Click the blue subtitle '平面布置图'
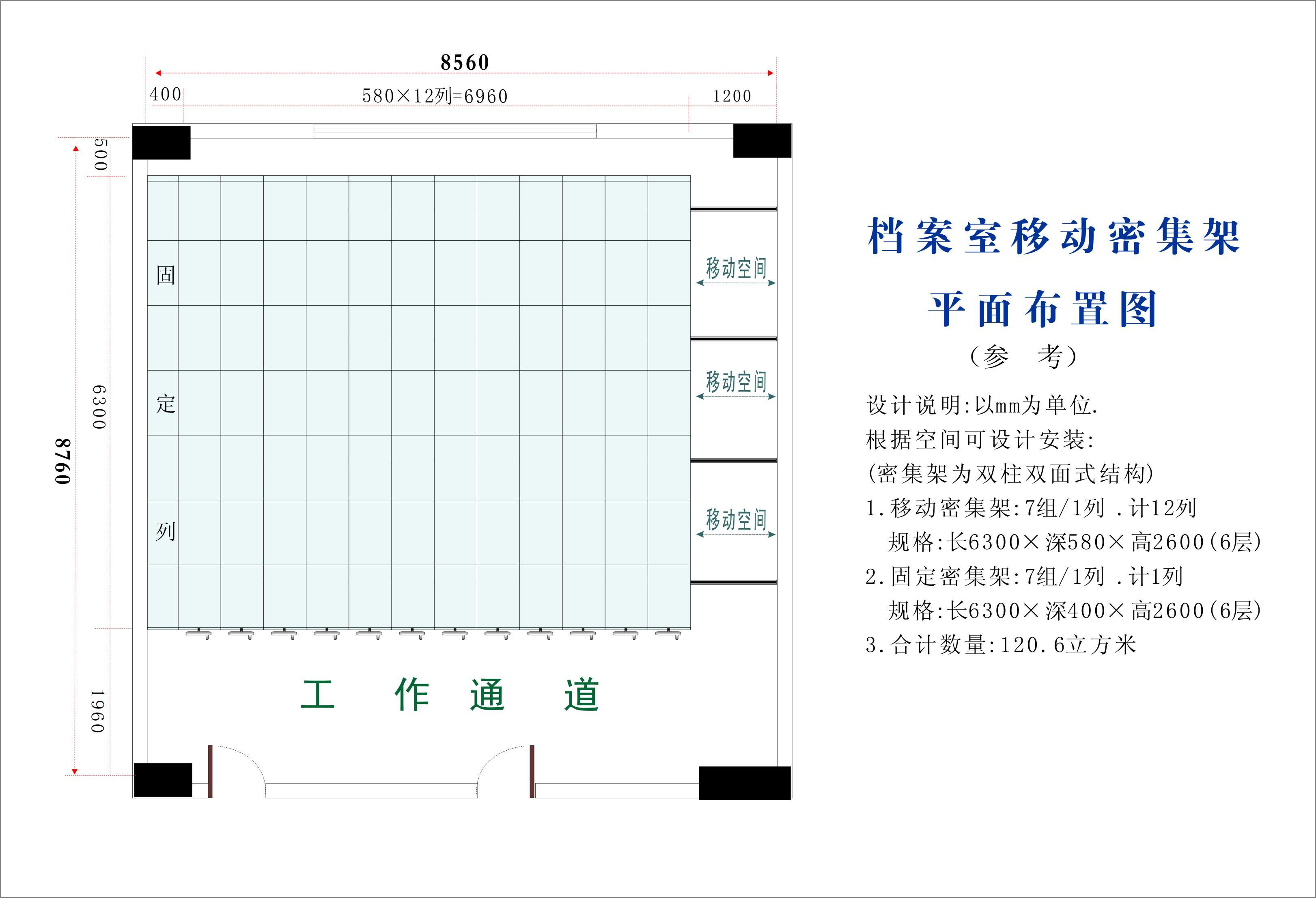This screenshot has width=1316, height=898. [1042, 309]
